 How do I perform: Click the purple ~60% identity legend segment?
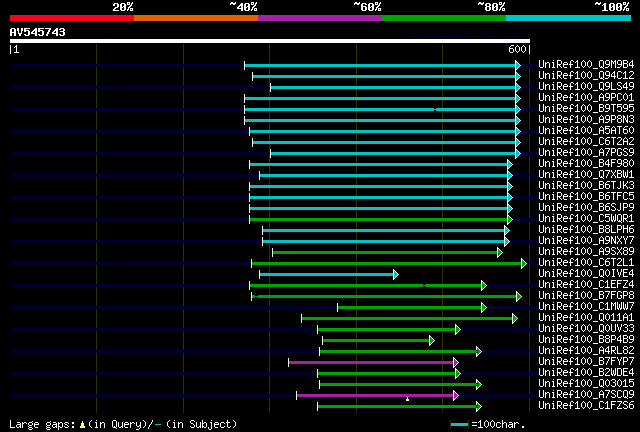coord(320,18)
